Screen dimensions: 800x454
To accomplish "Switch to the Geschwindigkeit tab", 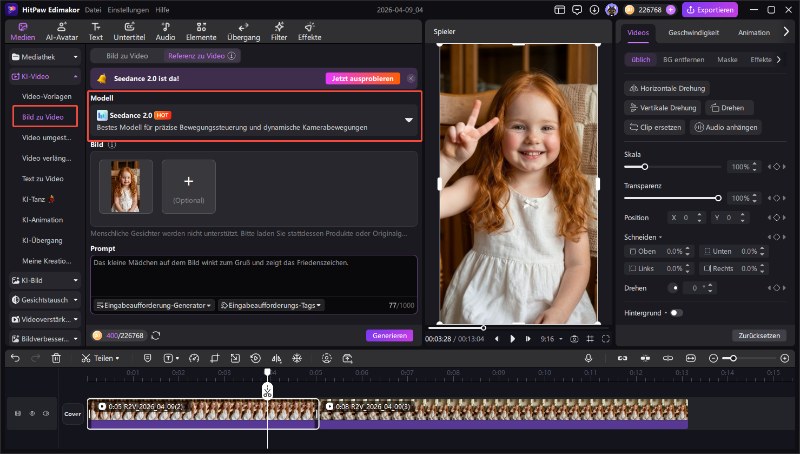I will coord(696,33).
